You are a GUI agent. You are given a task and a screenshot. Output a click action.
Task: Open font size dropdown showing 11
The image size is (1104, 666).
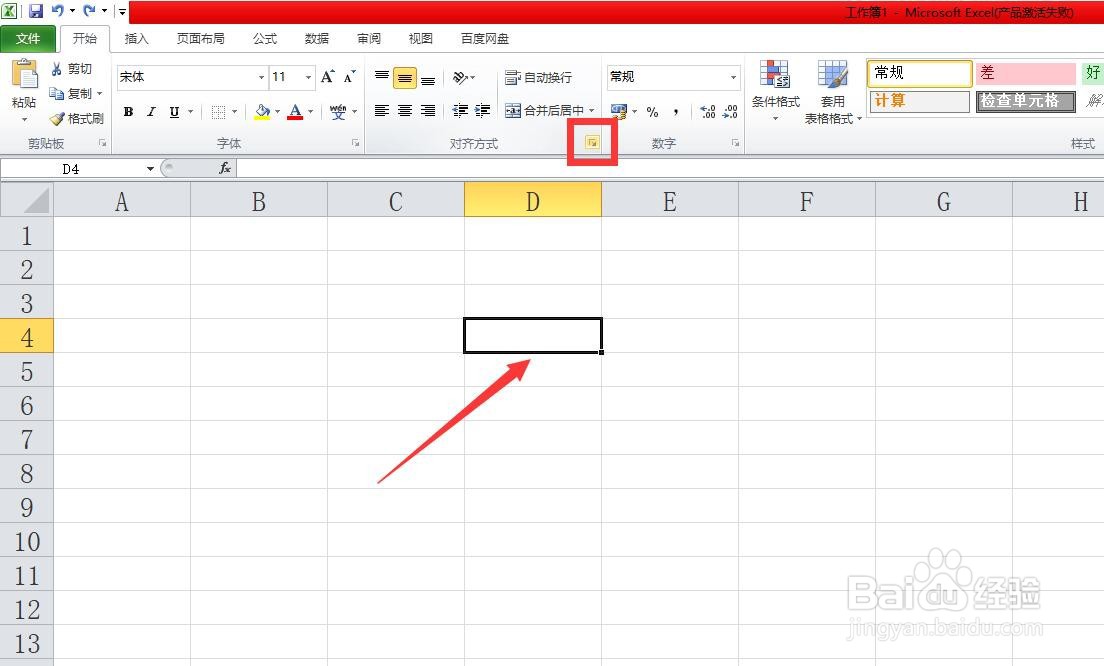coord(308,77)
